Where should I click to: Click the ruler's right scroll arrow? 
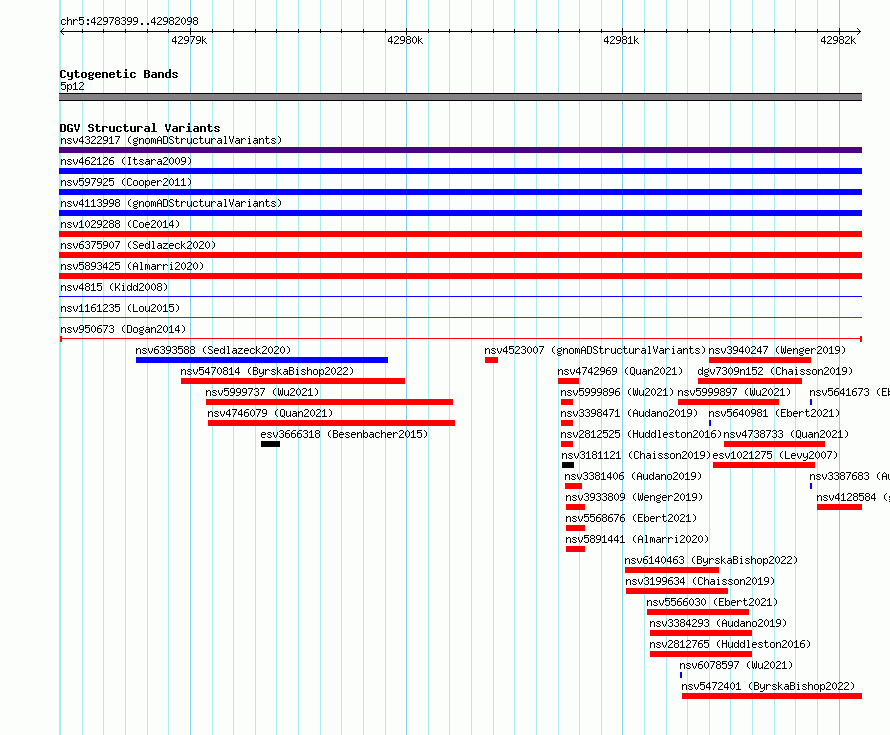tap(859, 32)
